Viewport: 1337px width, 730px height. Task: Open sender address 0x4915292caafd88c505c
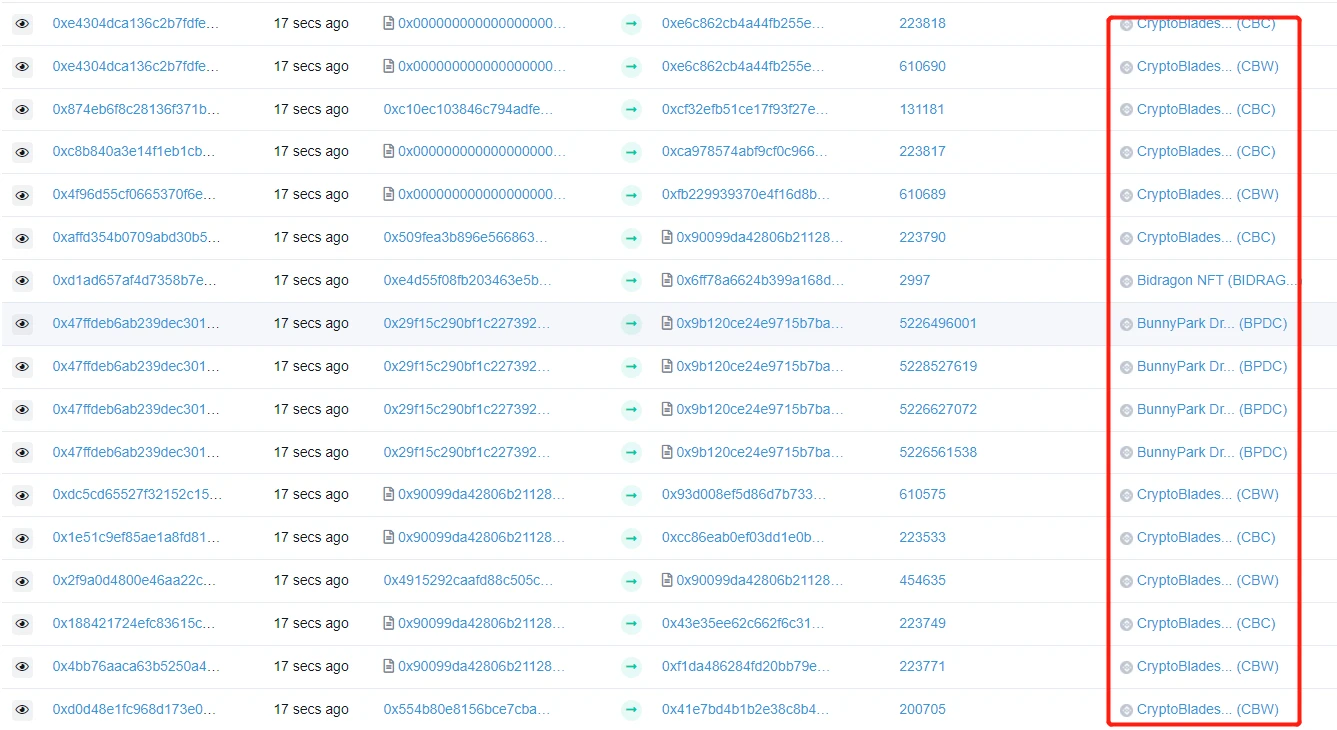point(468,580)
